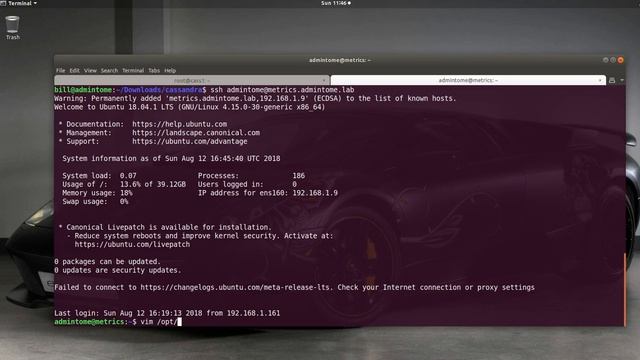Click the https://ubuntu.com/livepatch URL
This screenshot has height=360, width=640.
click(132, 244)
